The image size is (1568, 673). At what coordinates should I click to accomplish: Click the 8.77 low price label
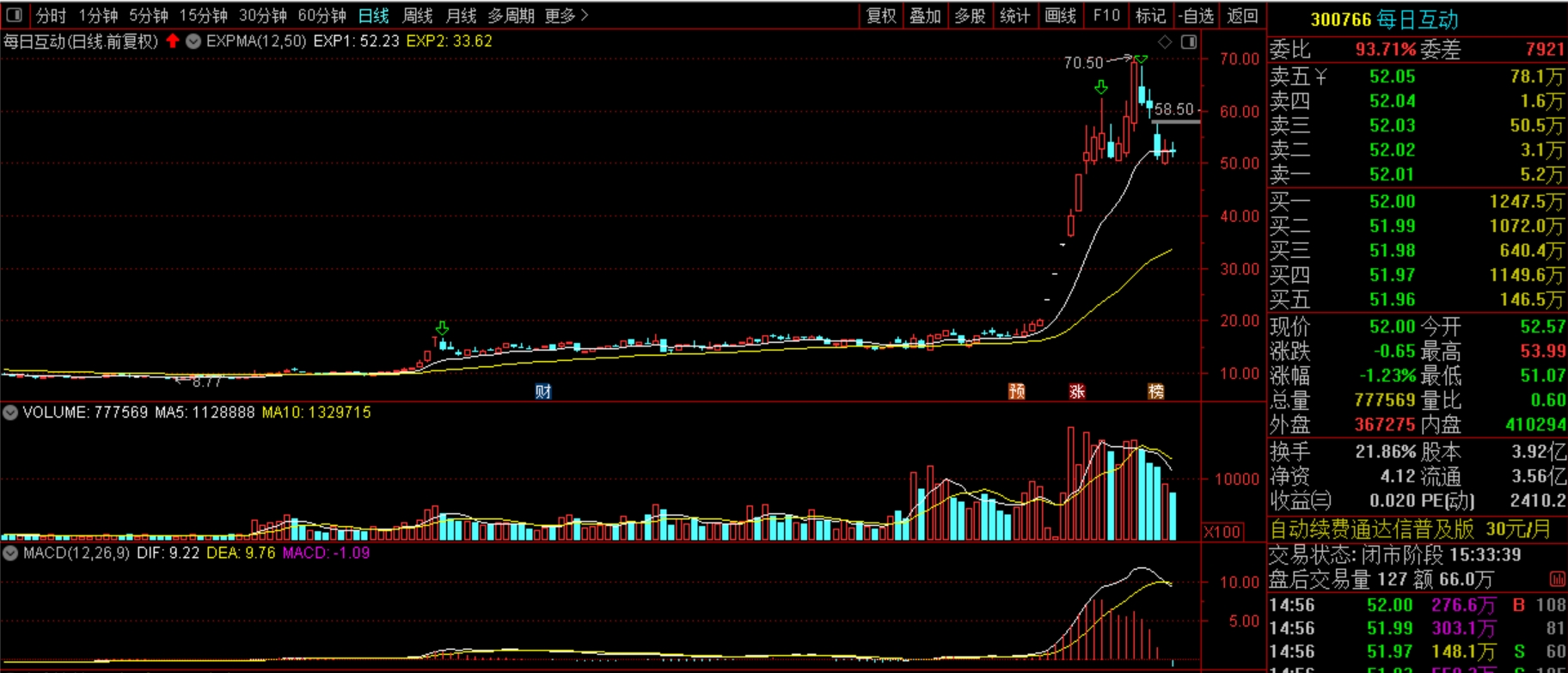pos(206,382)
